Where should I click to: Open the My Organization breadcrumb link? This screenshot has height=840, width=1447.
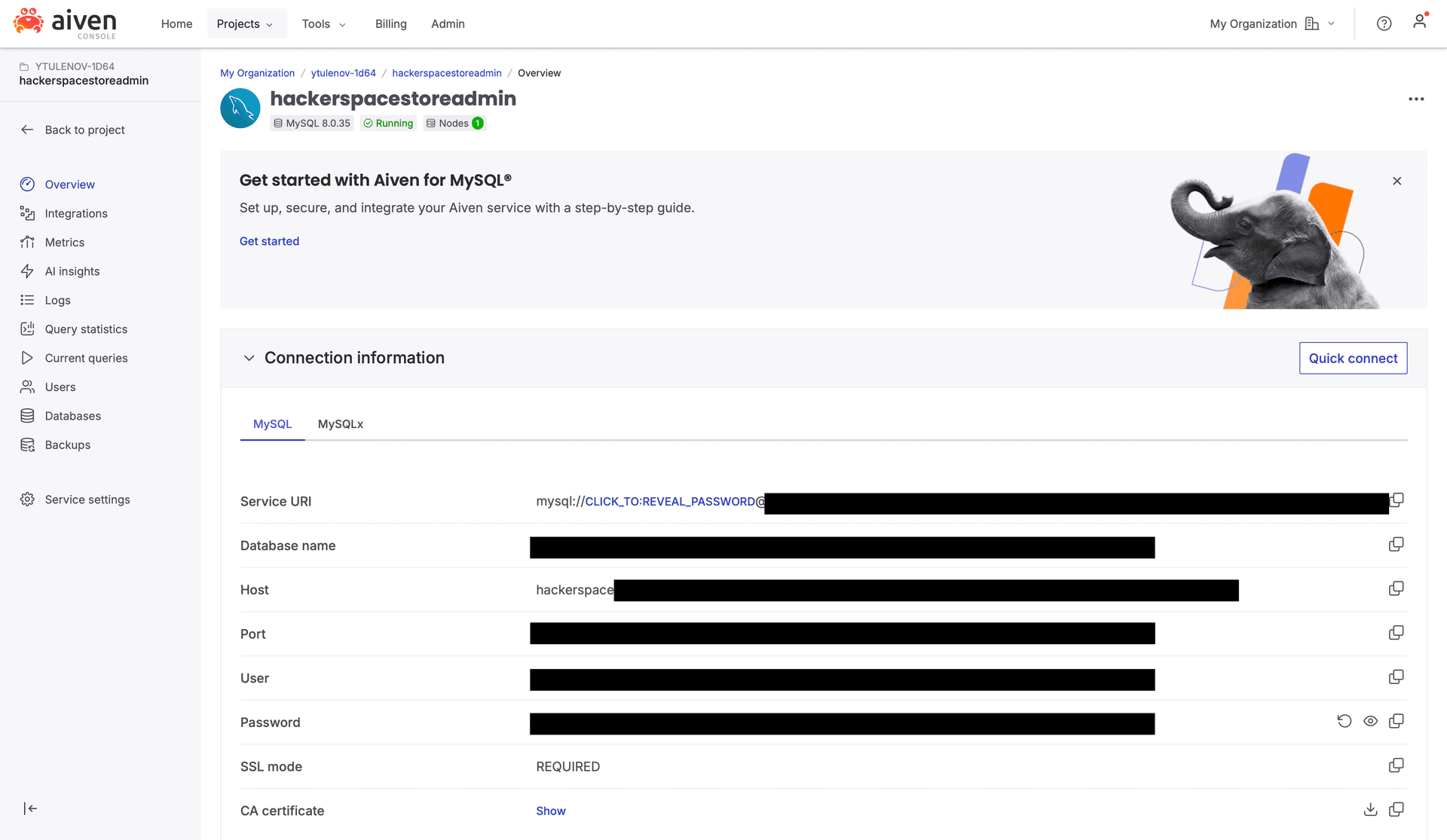(x=257, y=73)
